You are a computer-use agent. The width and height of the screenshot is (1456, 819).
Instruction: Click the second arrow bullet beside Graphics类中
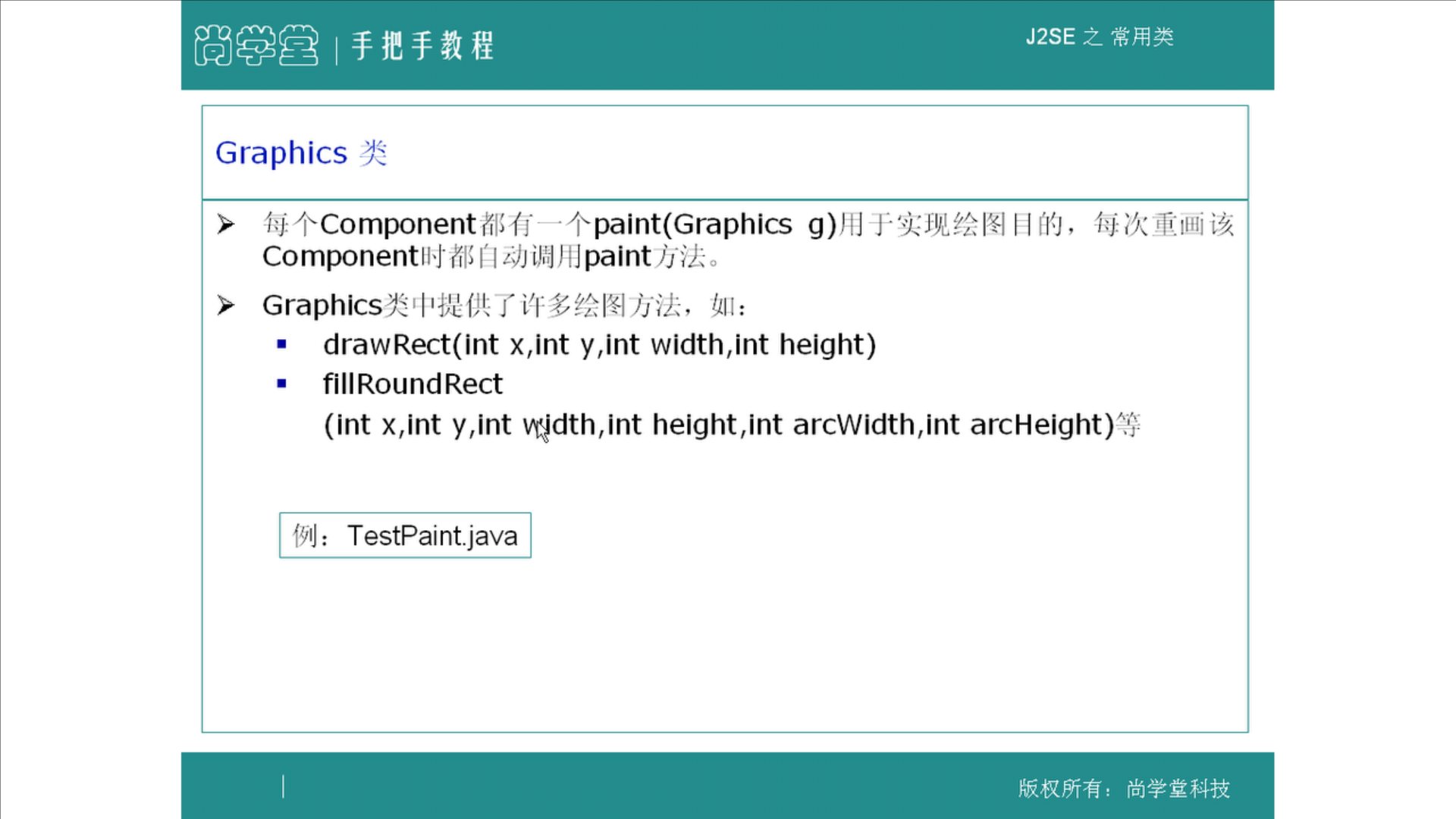(226, 306)
